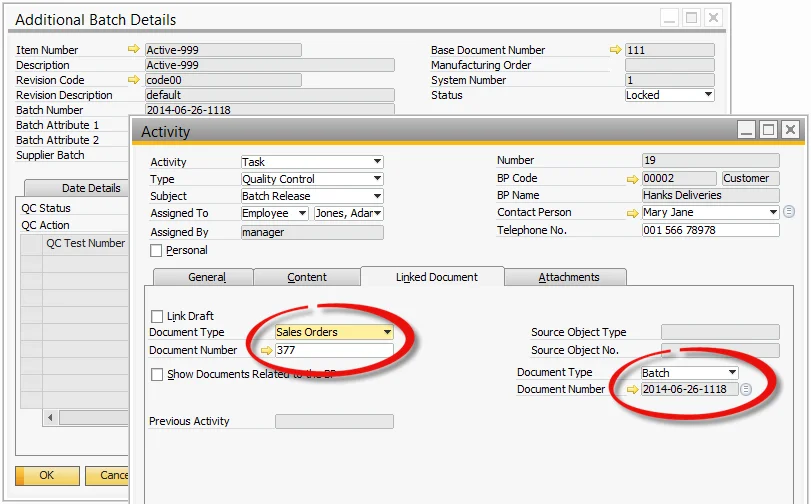Open the Subject Batch Release dropdown

[378, 196]
